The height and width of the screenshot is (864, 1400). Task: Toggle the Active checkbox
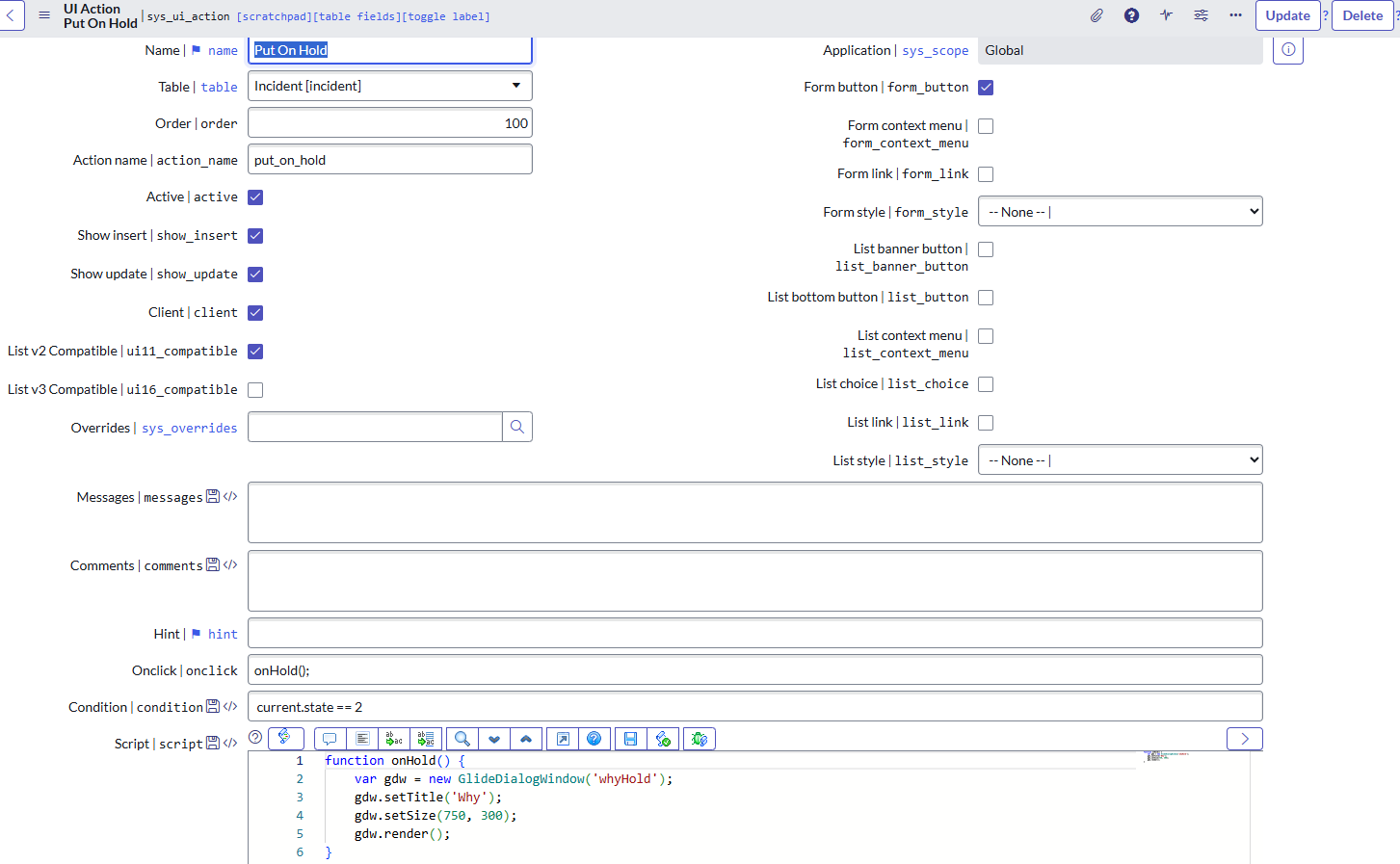pyautogui.click(x=255, y=197)
